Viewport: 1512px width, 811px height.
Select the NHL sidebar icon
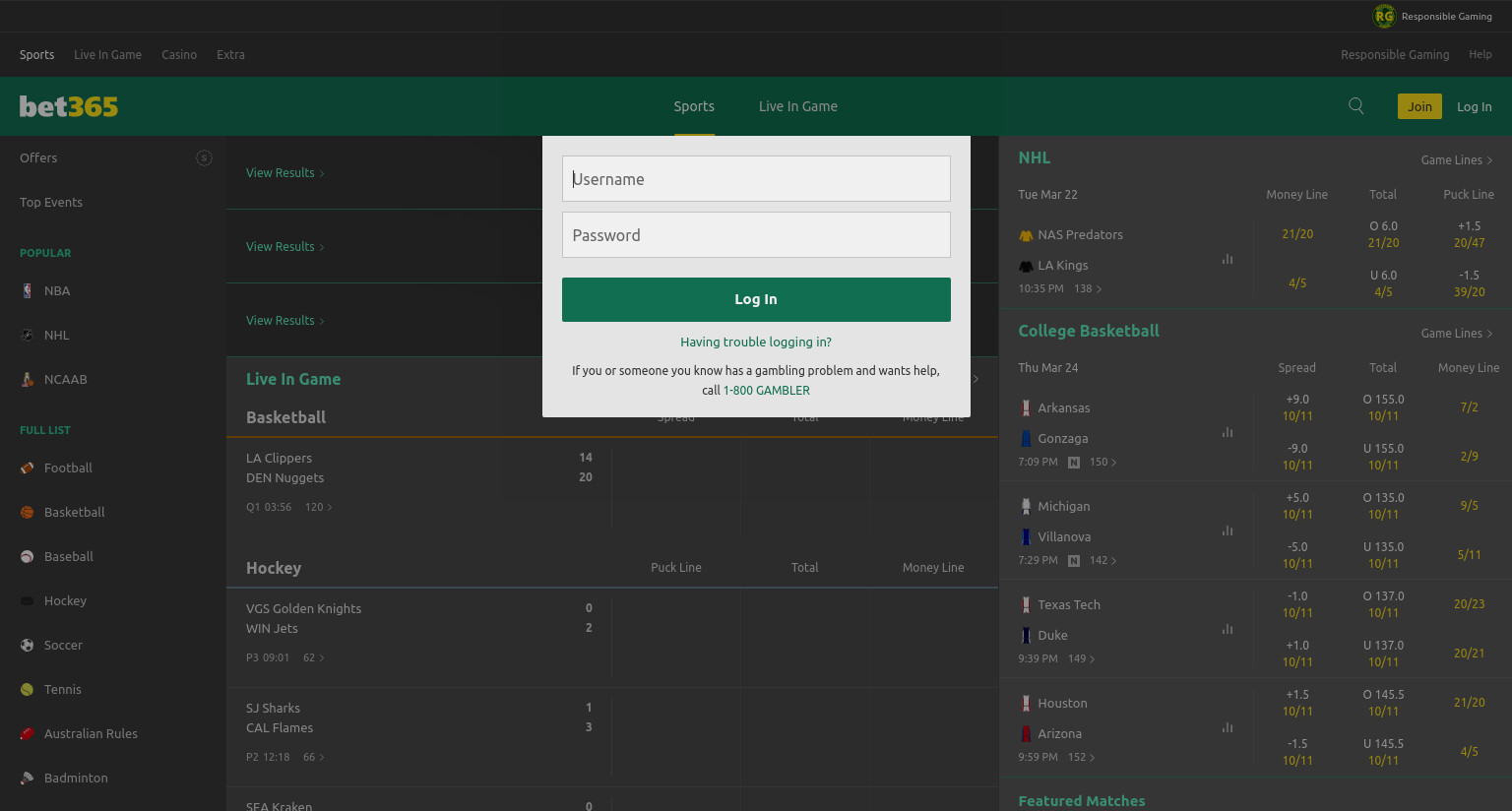pyautogui.click(x=27, y=335)
